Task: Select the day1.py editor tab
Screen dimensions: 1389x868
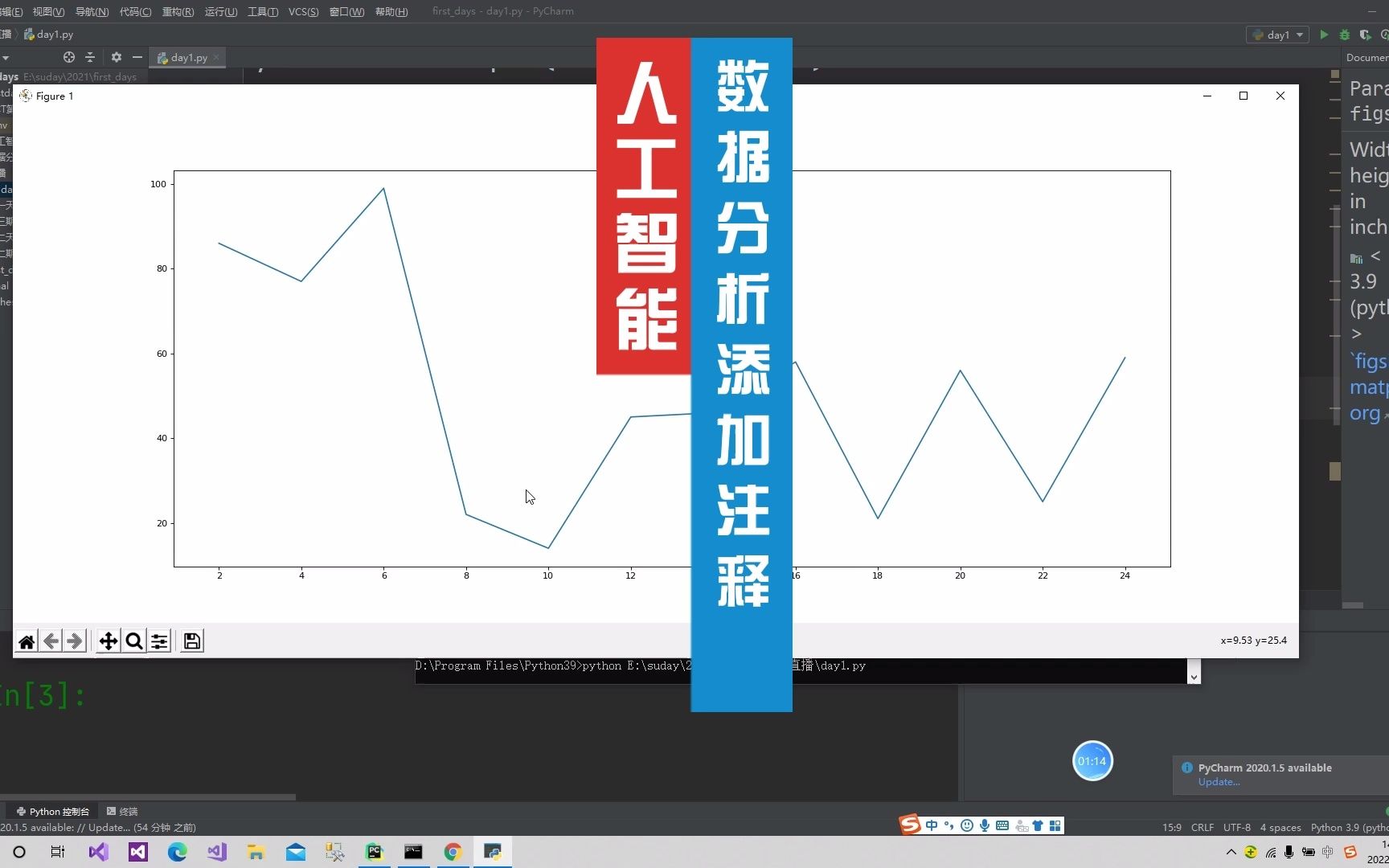Action: [x=189, y=57]
